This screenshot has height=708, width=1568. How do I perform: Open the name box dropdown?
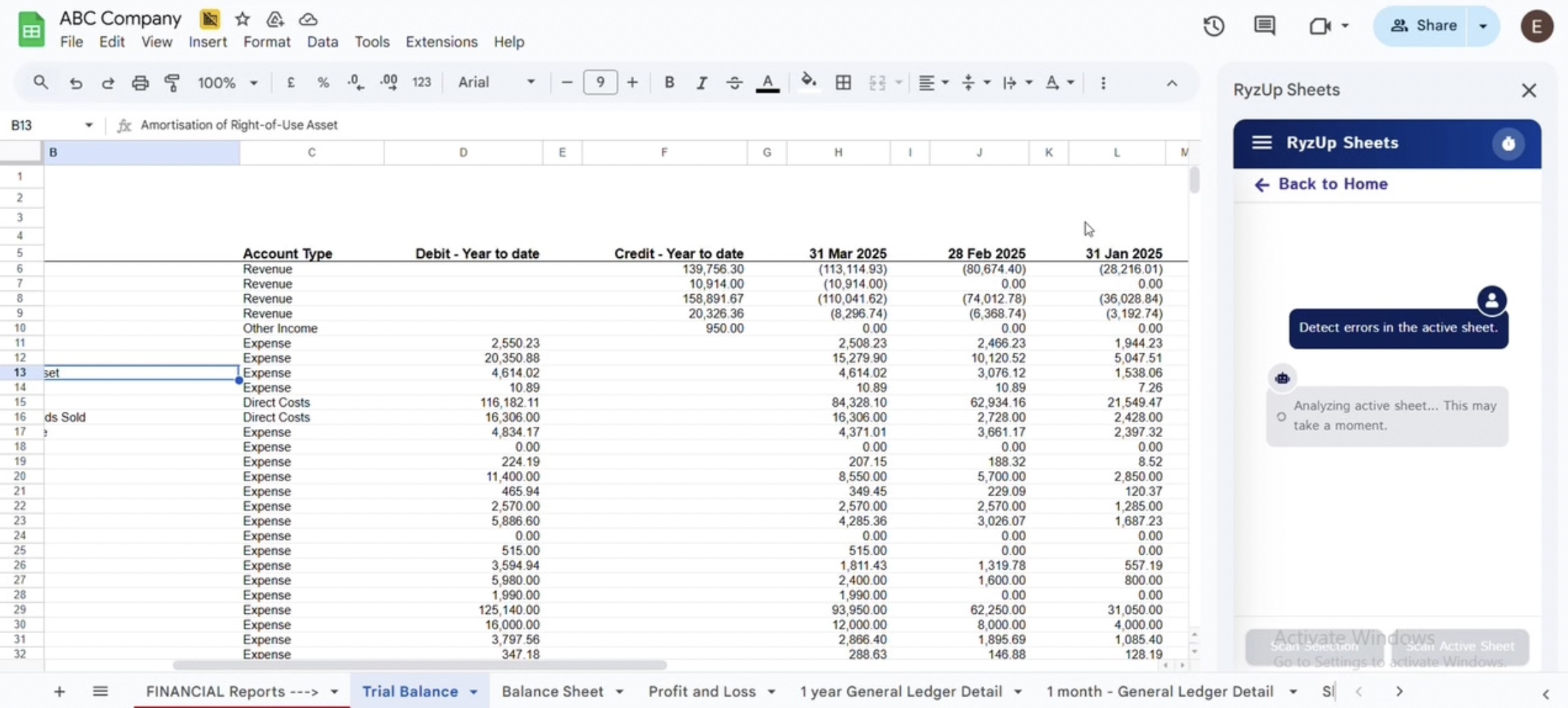pos(89,125)
